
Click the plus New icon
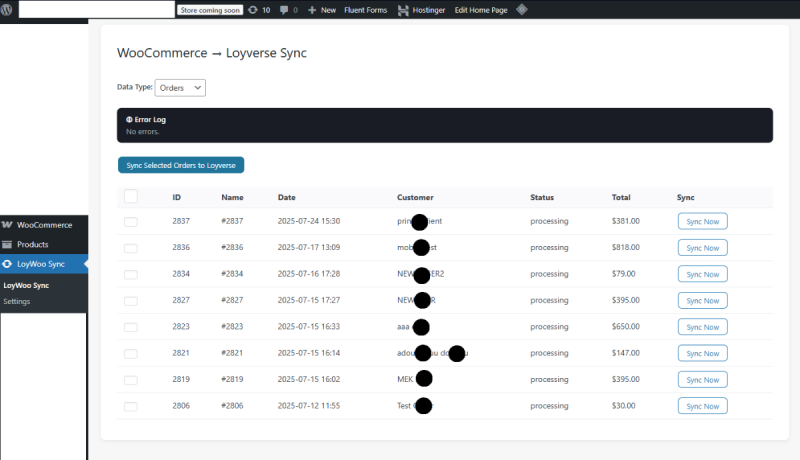pos(313,9)
